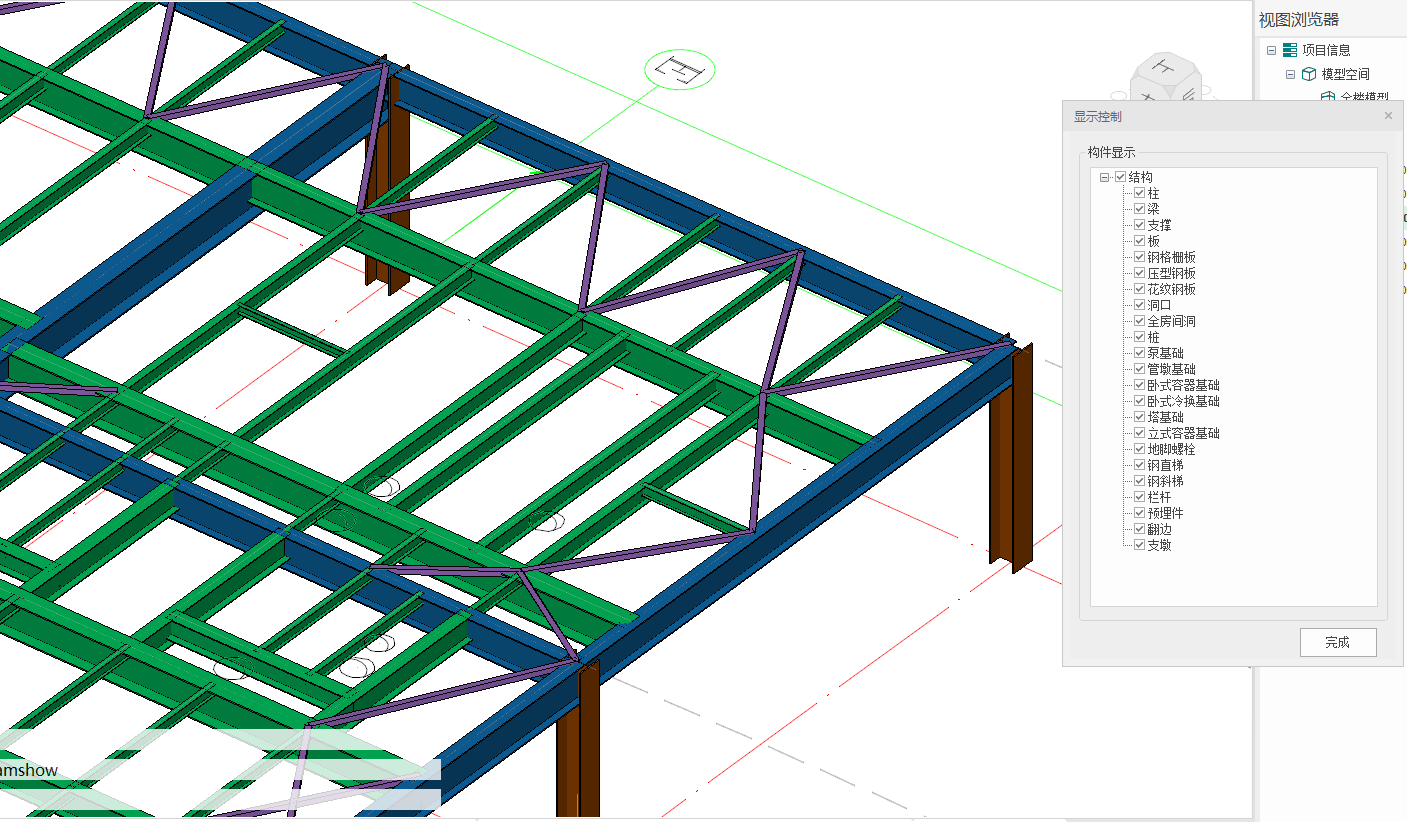Image resolution: width=1407 pixels, height=822 pixels.
Task: Click the 完成 button
Action: [x=1337, y=642]
